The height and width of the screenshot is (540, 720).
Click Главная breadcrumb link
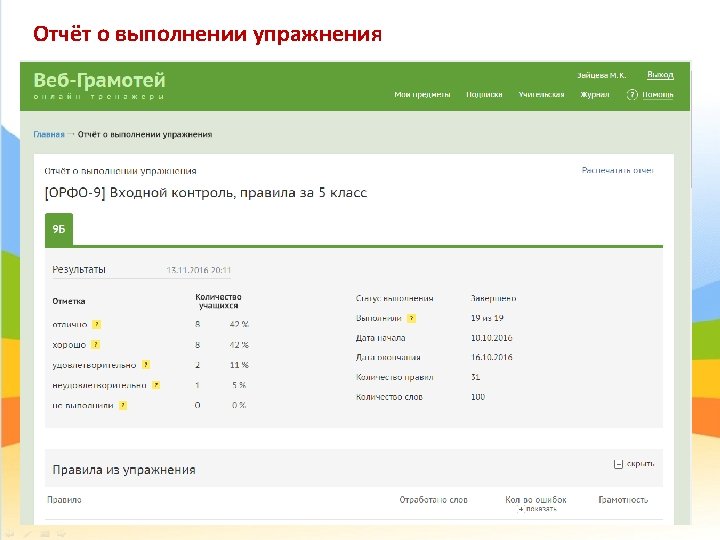pos(49,135)
